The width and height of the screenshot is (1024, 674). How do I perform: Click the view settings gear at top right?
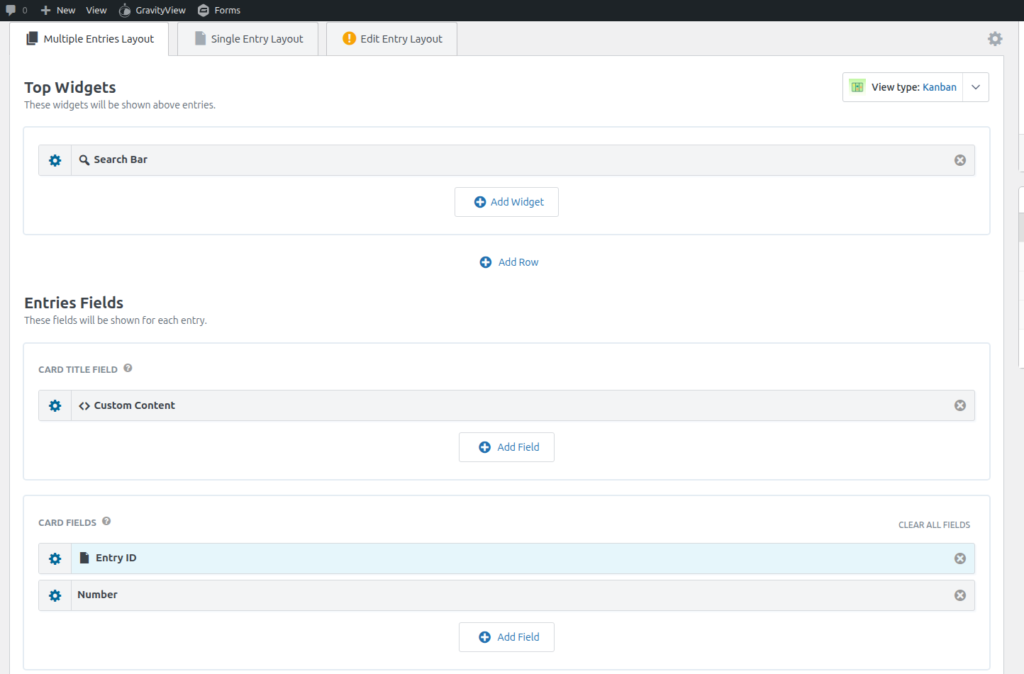(994, 39)
